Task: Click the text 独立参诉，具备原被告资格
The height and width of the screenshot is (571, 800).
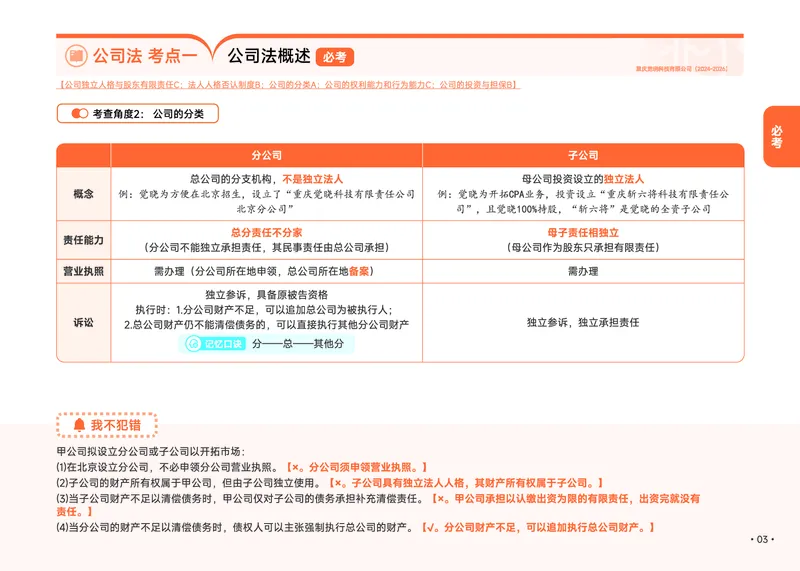Action: pos(266,295)
